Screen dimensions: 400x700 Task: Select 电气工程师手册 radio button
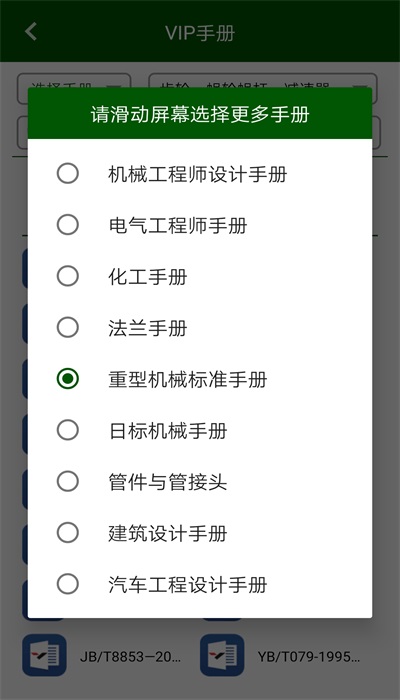point(68,225)
